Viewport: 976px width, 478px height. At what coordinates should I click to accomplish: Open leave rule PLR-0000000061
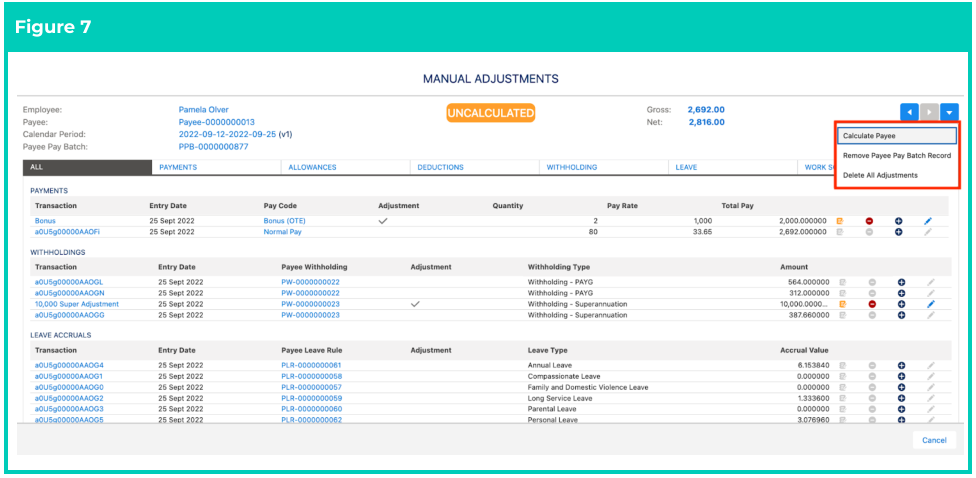click(x=311, y=365)
